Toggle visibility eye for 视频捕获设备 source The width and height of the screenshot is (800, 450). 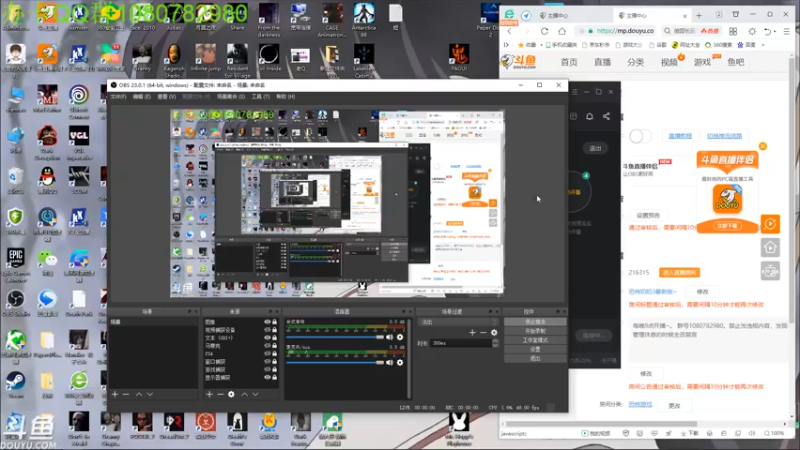click(x=267, y=330)
